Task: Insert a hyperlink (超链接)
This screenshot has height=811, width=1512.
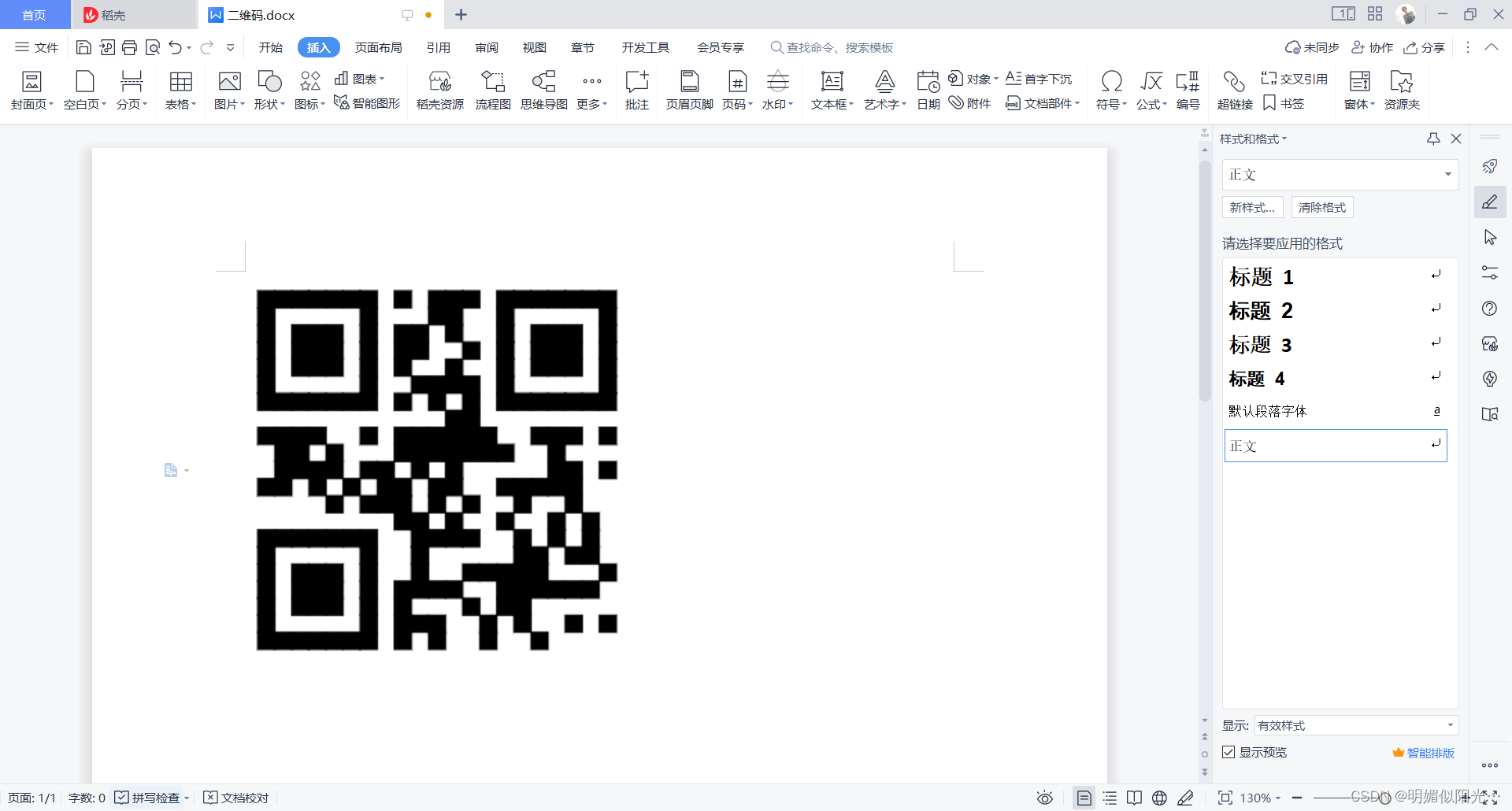Action: click(x=1234, y=91)
